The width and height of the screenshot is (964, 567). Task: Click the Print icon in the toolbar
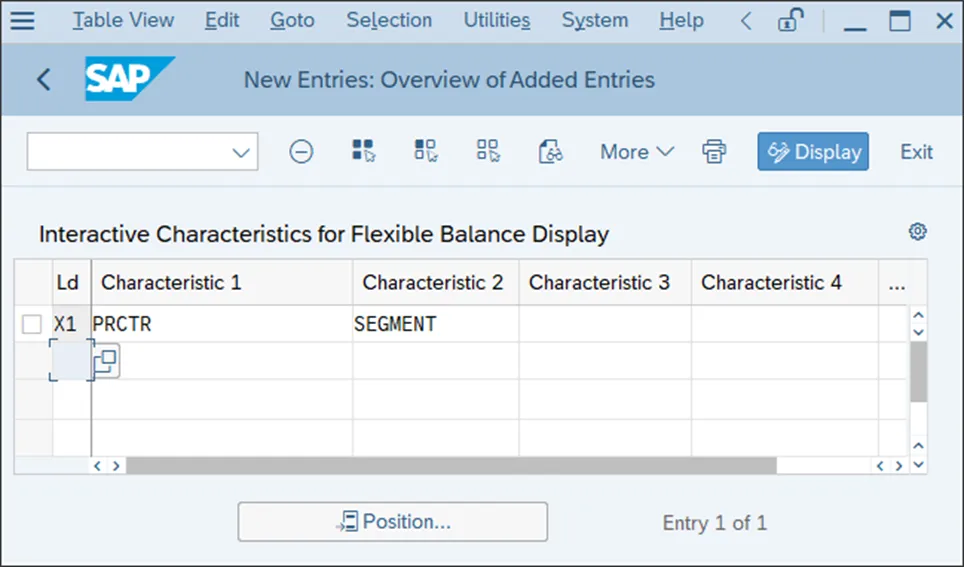714,152
